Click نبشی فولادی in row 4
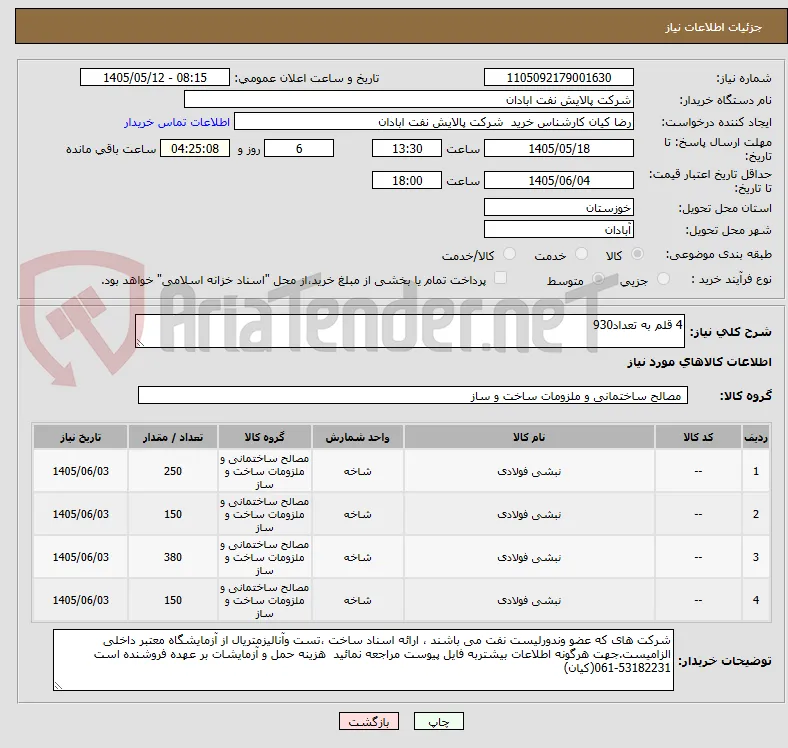The width and height of the screenshot is (788, 748). click(529, 600)
